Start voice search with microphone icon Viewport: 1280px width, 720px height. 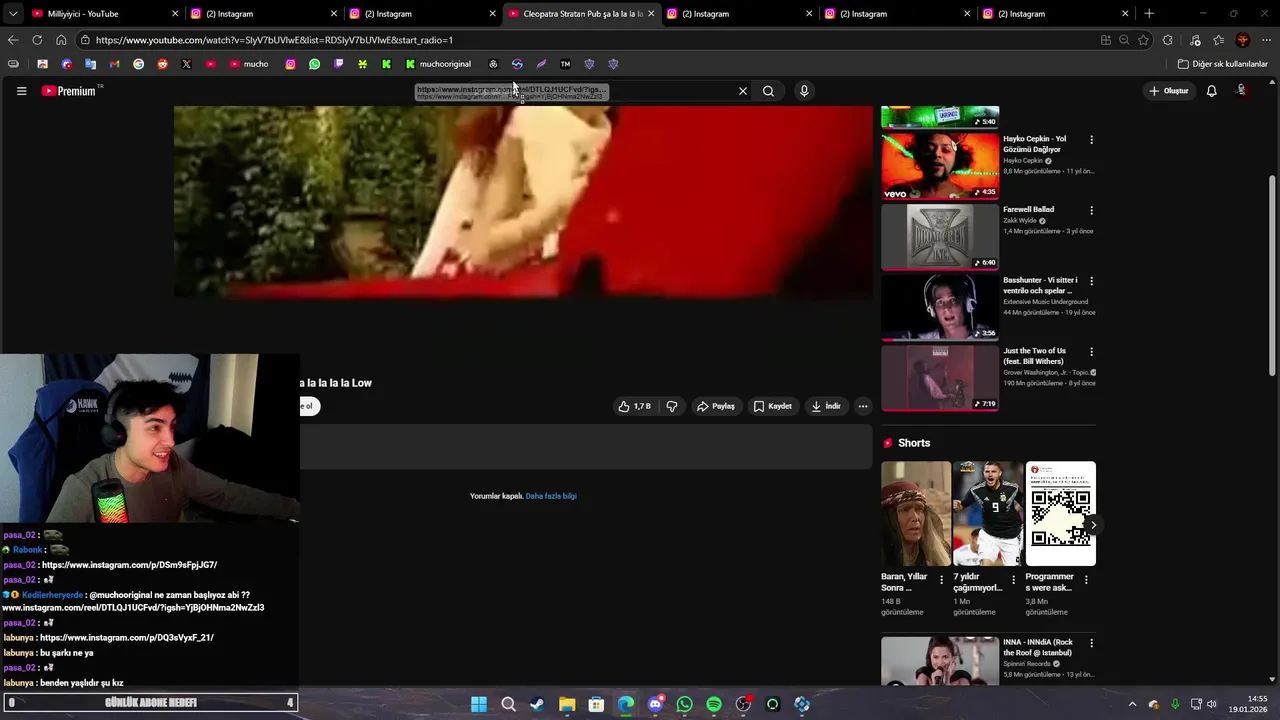(804, 91)
